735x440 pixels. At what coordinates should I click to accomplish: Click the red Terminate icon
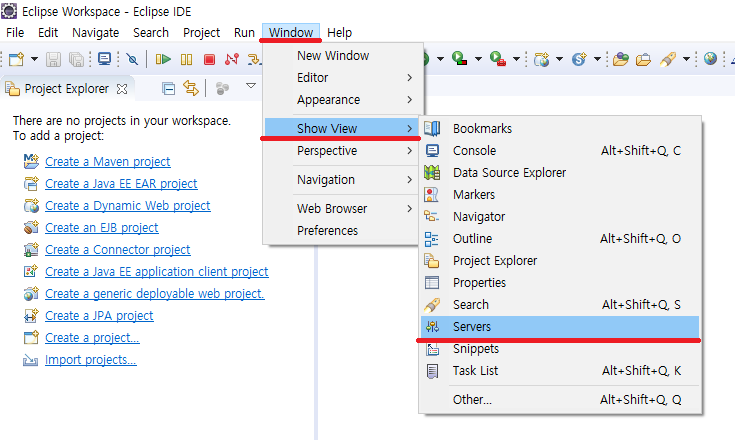(x=210, y=60)
